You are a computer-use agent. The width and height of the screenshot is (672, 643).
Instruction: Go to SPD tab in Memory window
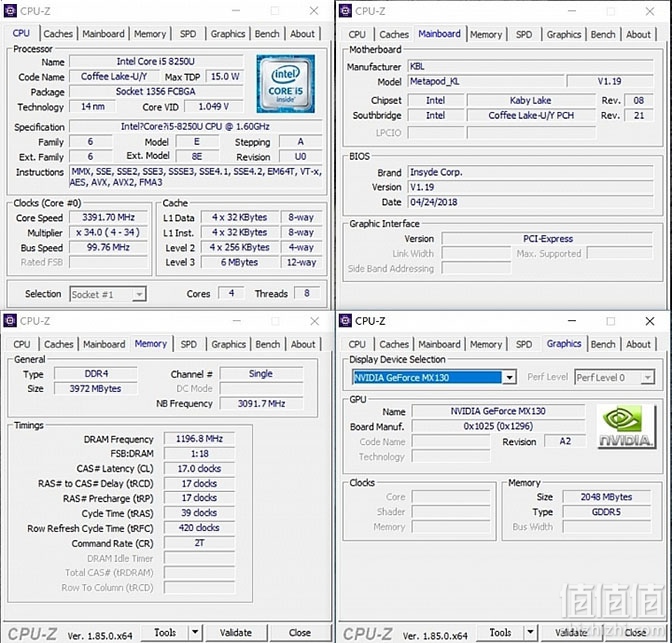tap(189, 344)
